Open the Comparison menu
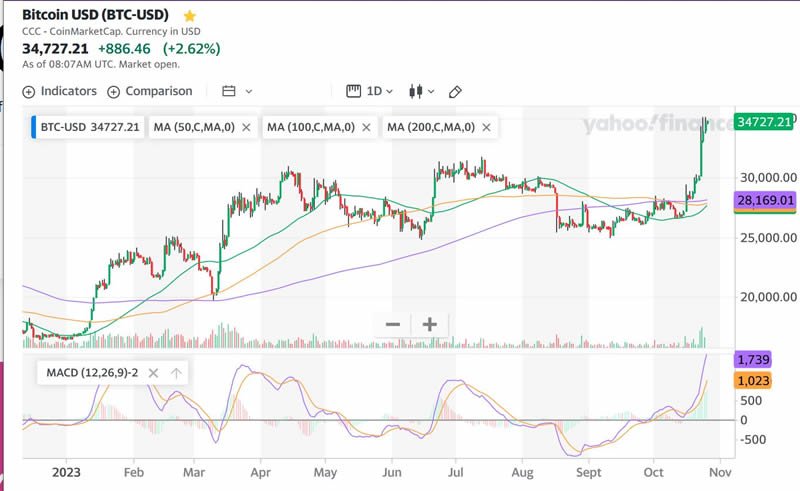Viewport: 800px width, 491px height. point(149,91)
